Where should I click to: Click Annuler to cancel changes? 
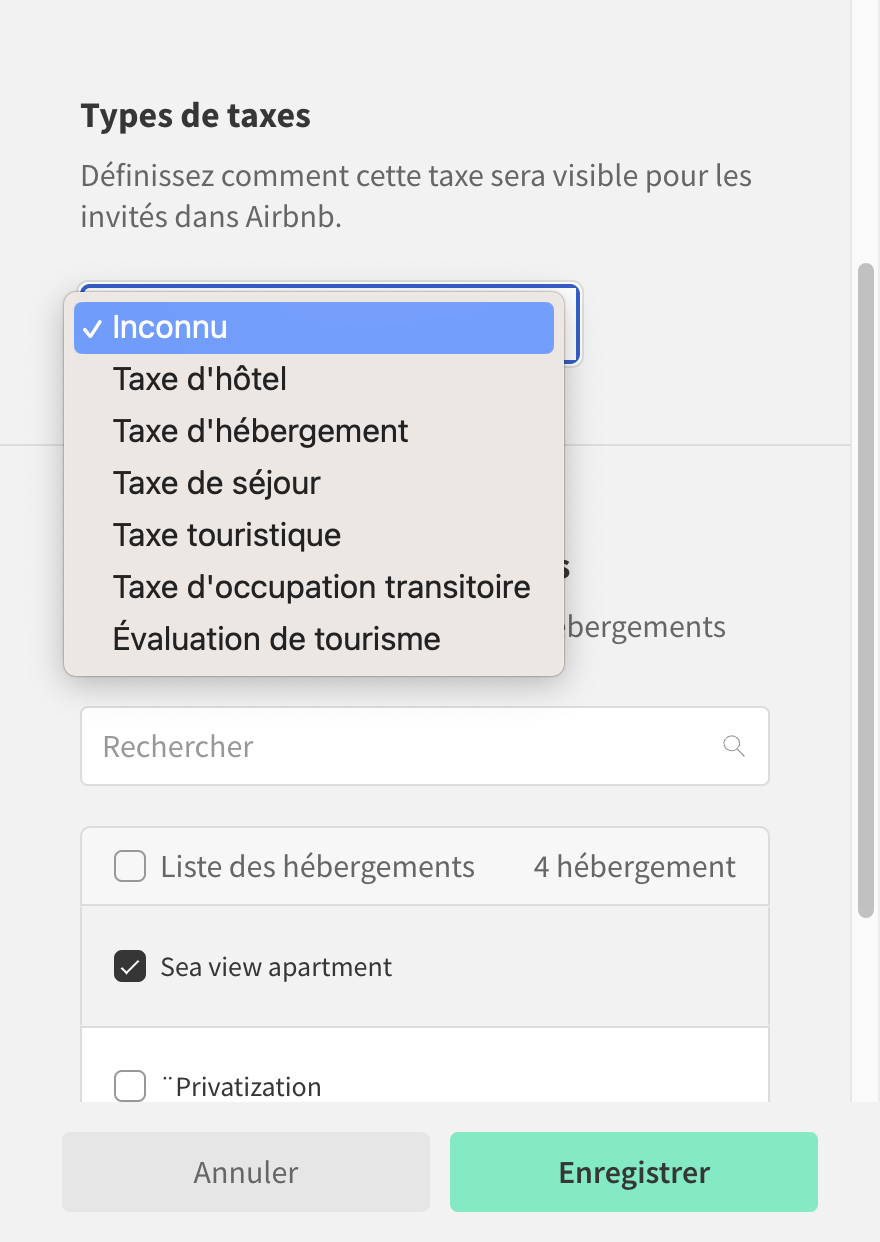pyautogui.click(x=245, y=1171)
